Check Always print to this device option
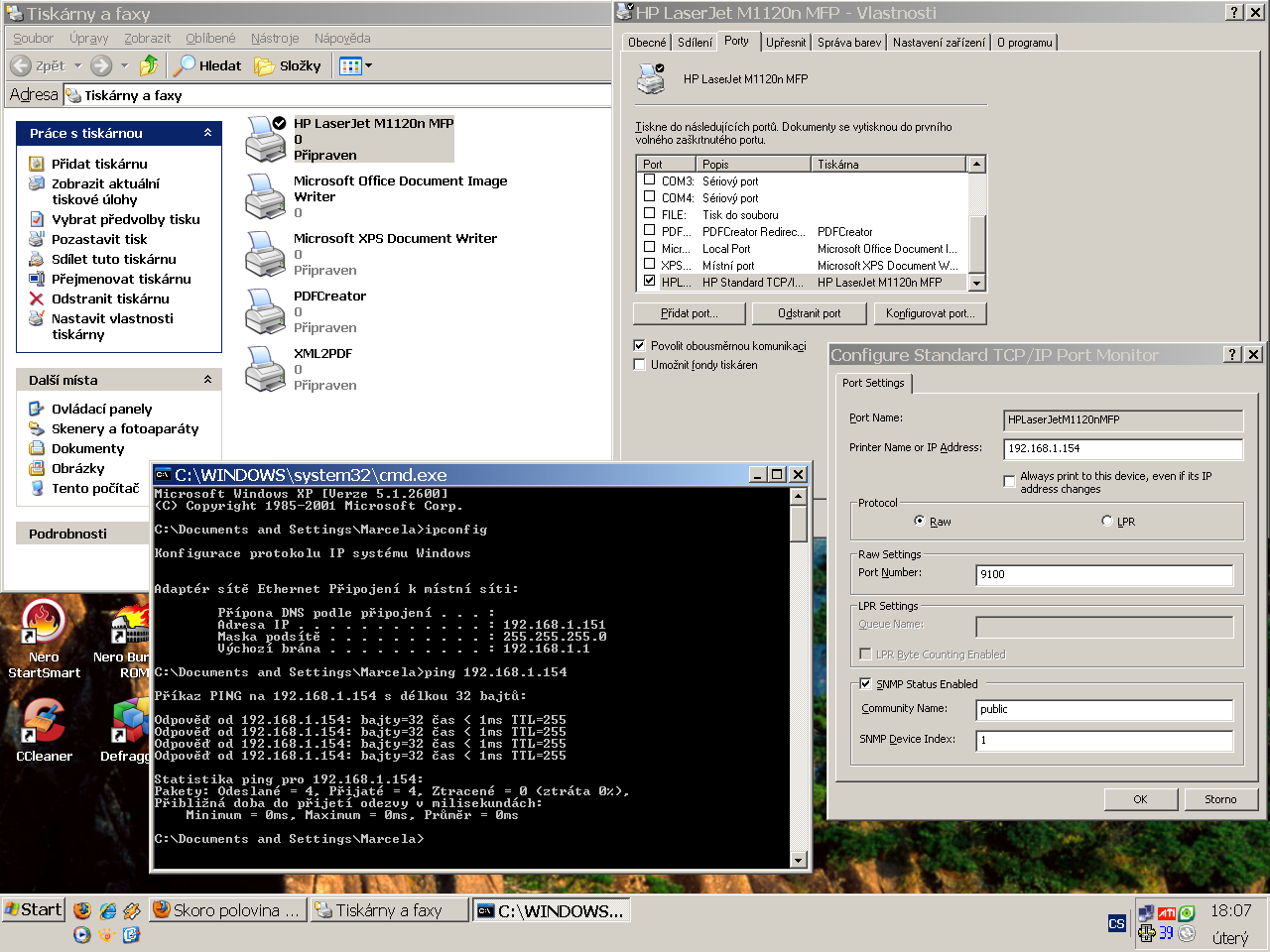The image size is (1270, 952). [1009, 481]
